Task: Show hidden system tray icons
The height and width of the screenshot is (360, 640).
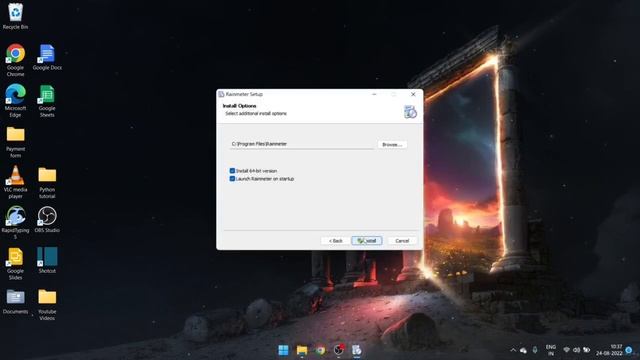Action: 513,350
